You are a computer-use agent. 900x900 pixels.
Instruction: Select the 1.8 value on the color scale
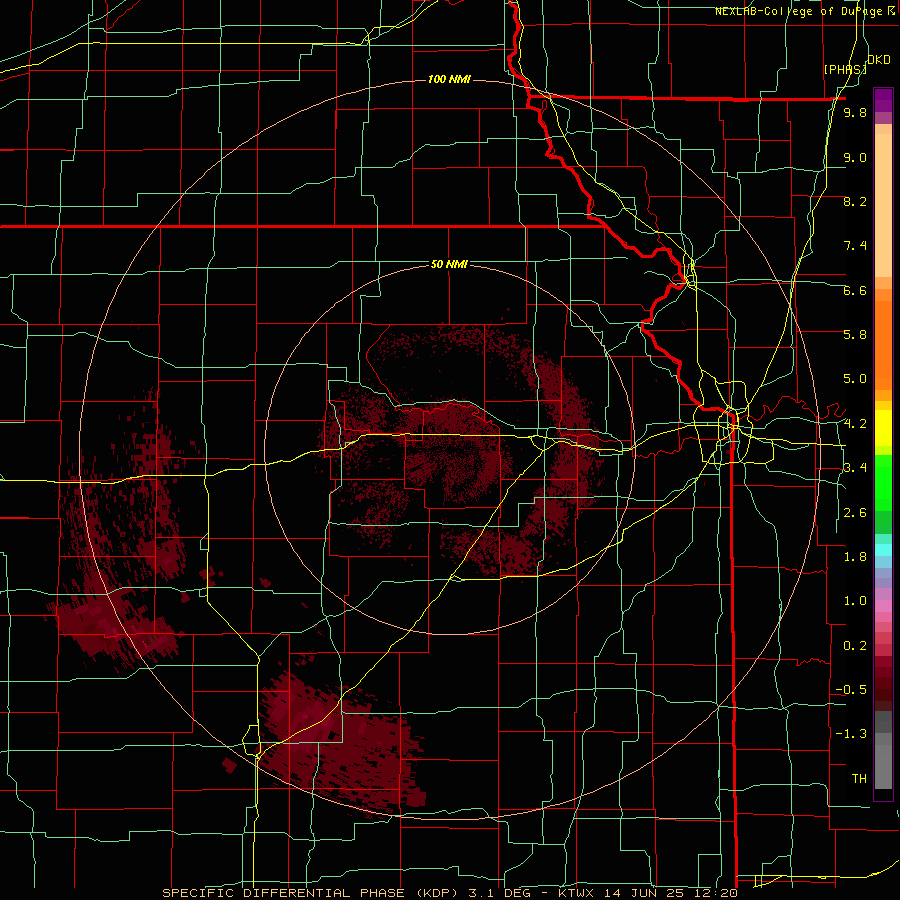[855, 557]
